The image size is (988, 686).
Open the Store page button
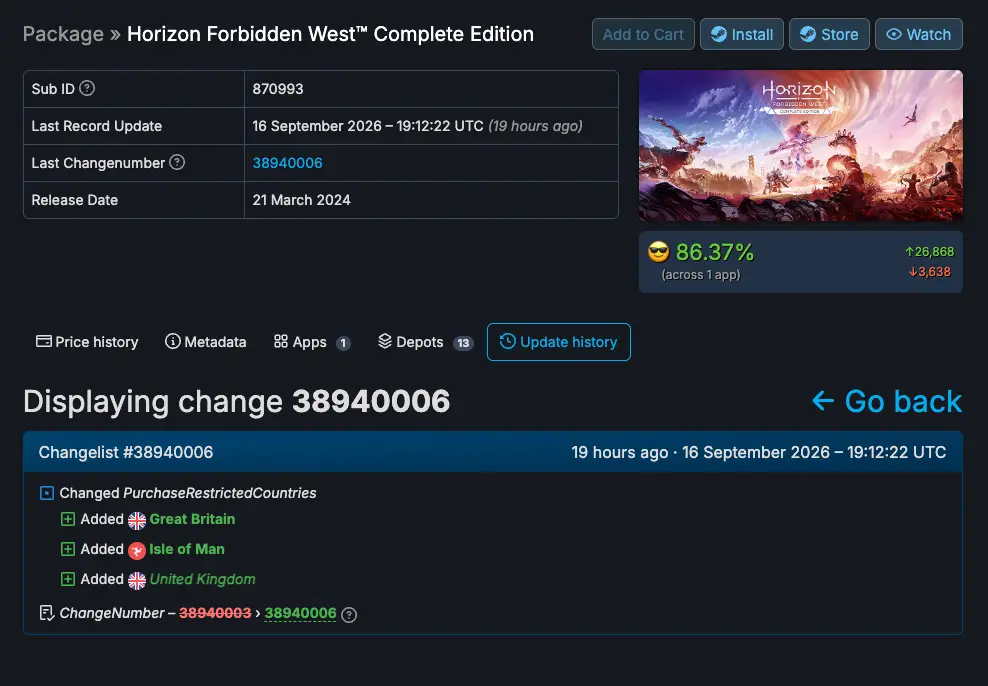click(x=829, y=34)
